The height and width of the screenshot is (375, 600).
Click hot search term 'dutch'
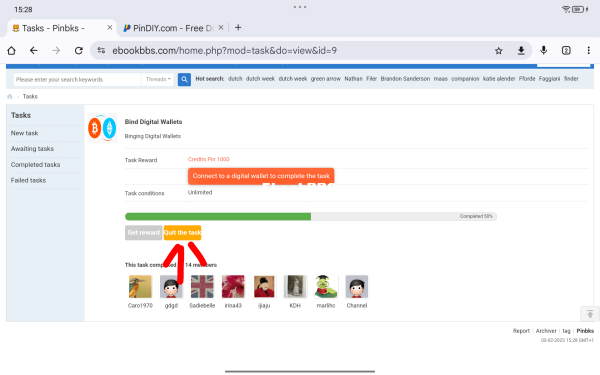click(x=235, y=78)
